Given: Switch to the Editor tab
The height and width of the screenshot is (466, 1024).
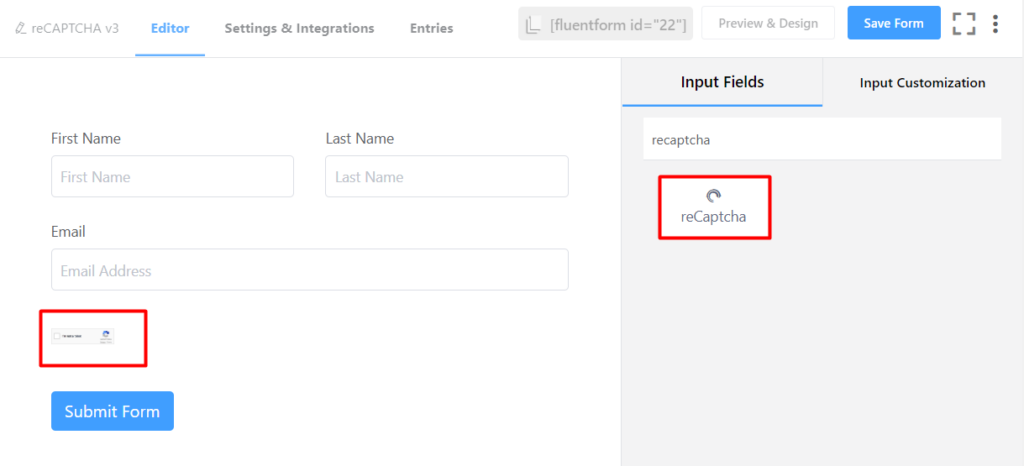Looking at the screenshot, I should tap(170, 28).
